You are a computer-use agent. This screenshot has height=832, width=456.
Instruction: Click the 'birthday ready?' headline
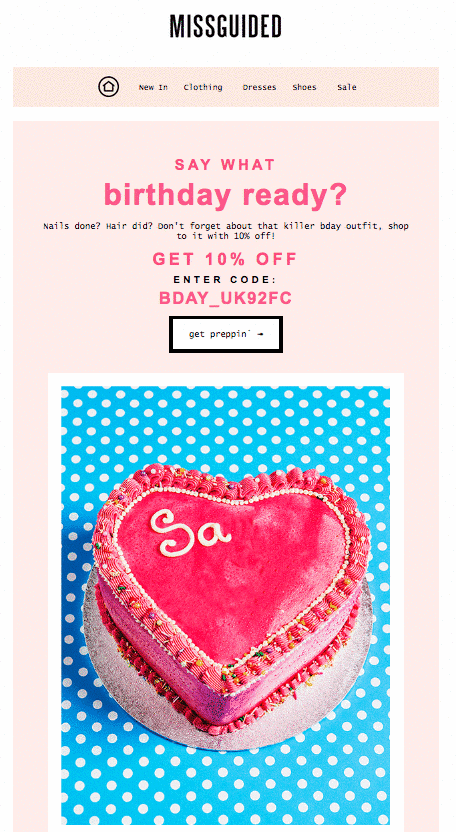[225, 195]
